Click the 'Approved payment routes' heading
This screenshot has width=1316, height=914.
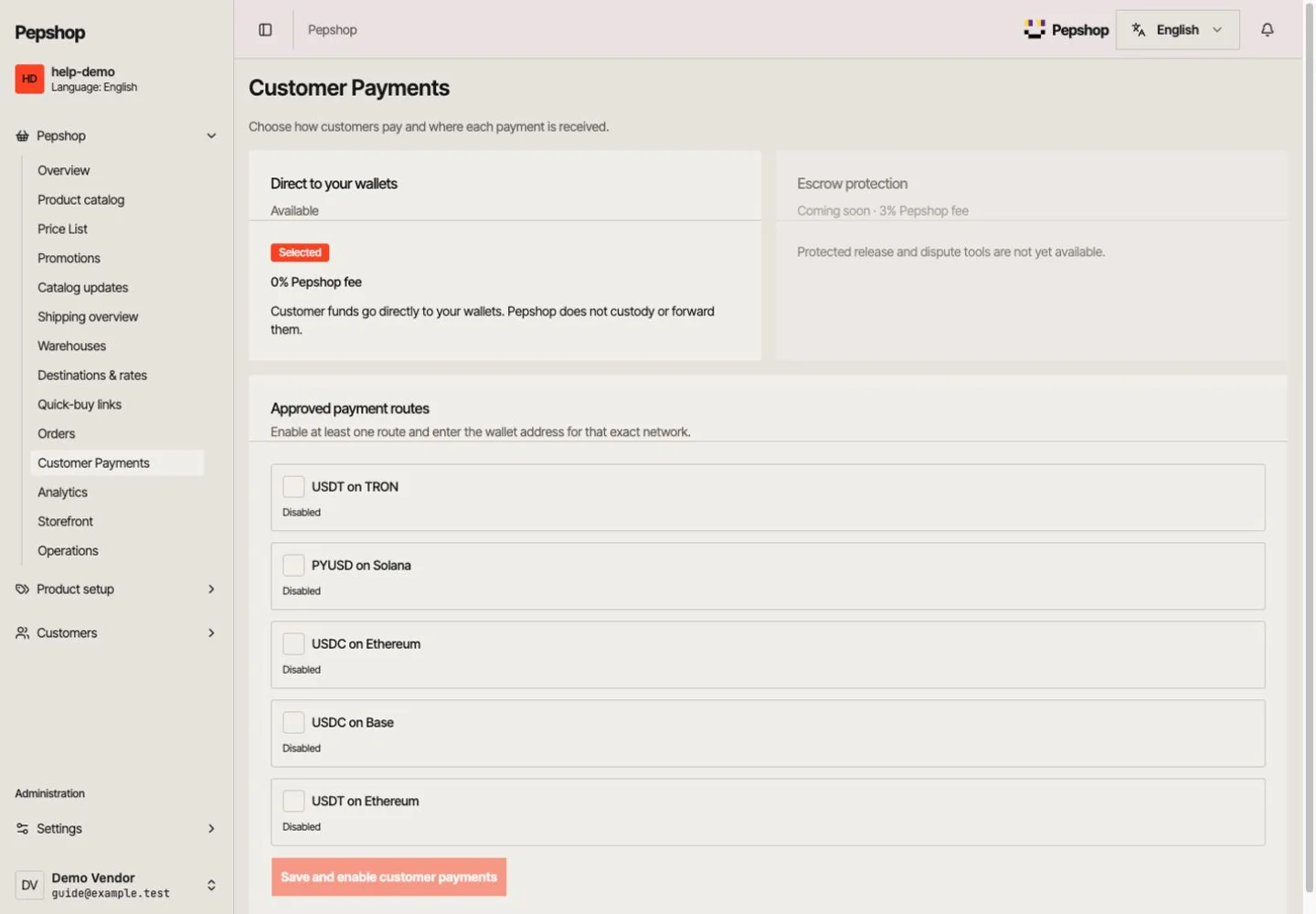coord(350,409)
